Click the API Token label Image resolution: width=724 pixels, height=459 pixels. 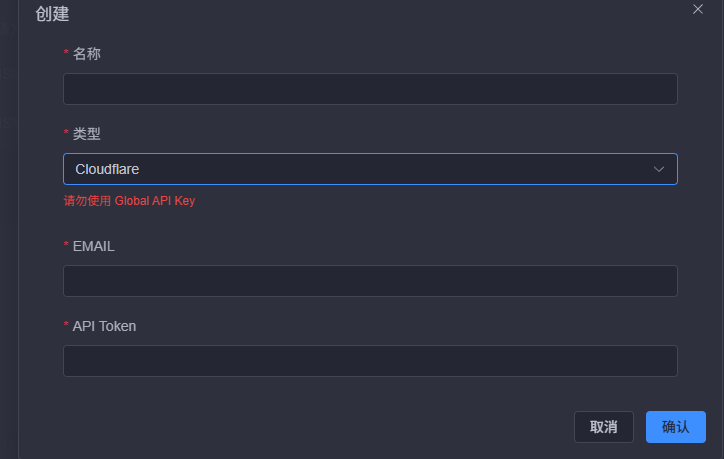pyautogui.click(x=104, y=326)
